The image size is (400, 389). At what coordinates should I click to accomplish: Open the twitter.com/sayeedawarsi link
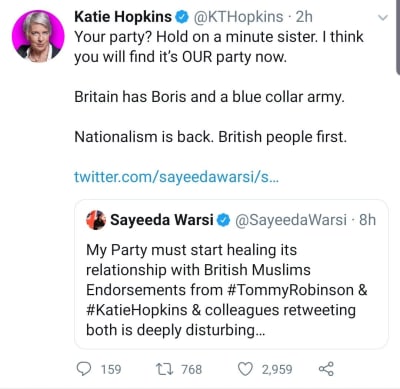click(x=176, y=177)
